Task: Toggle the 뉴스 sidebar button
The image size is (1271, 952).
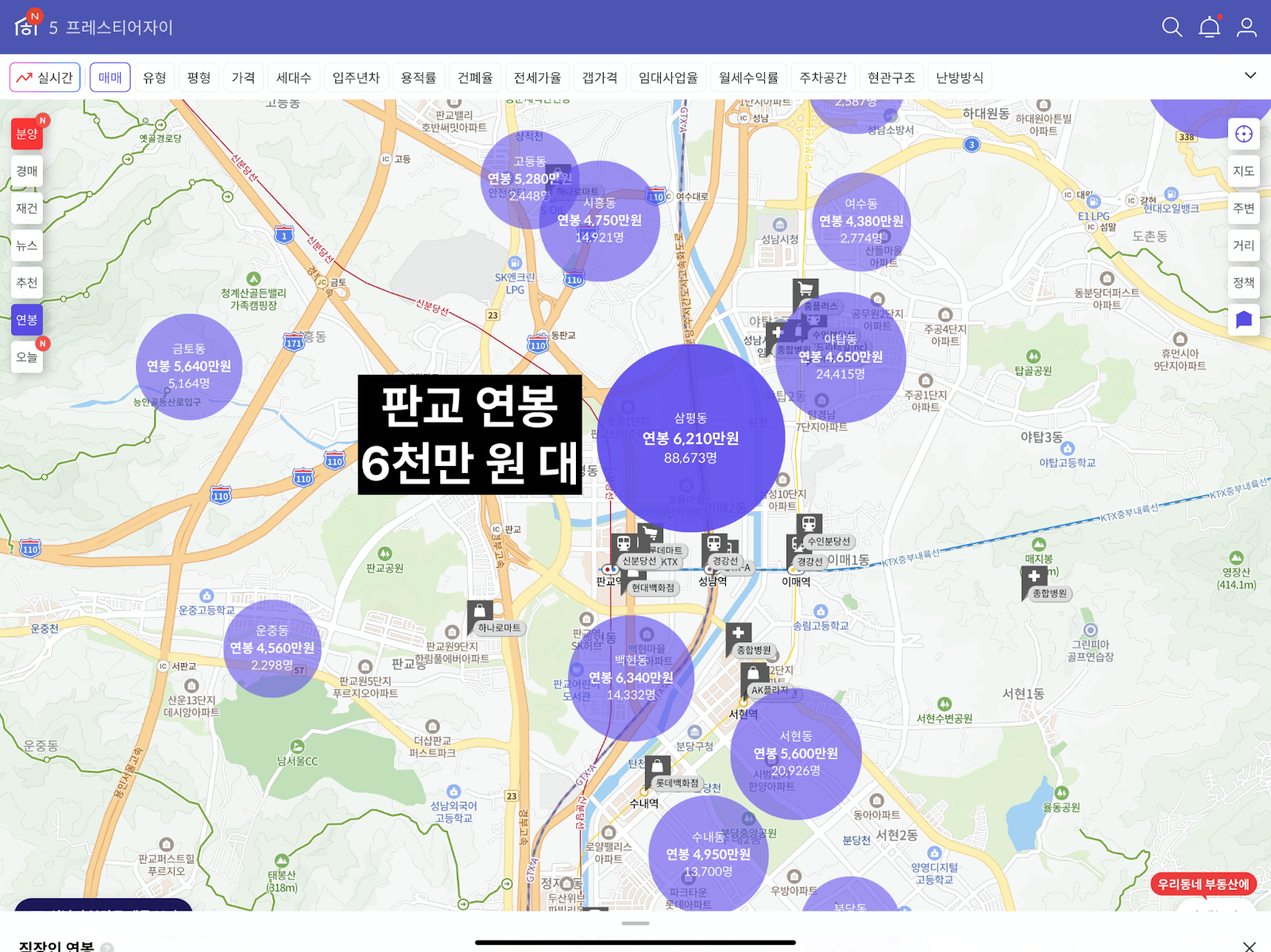Action: point(27,245)
